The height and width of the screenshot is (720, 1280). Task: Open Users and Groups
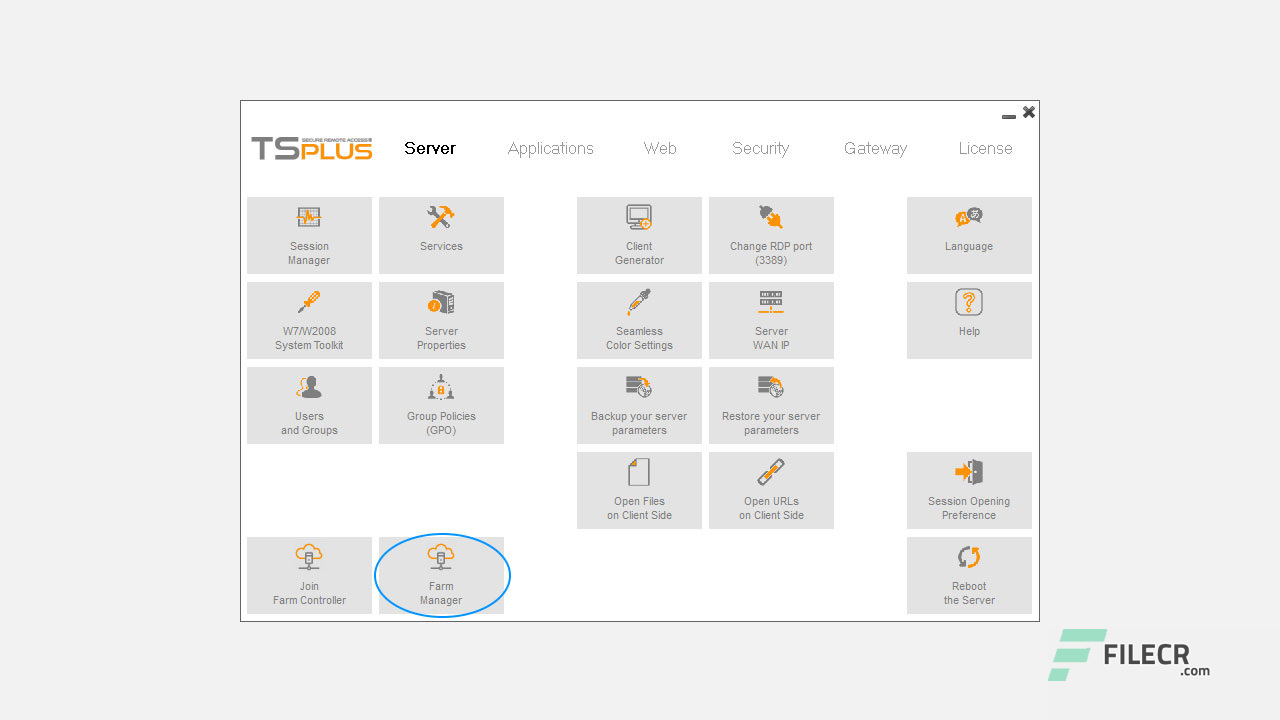pos(309,405)
